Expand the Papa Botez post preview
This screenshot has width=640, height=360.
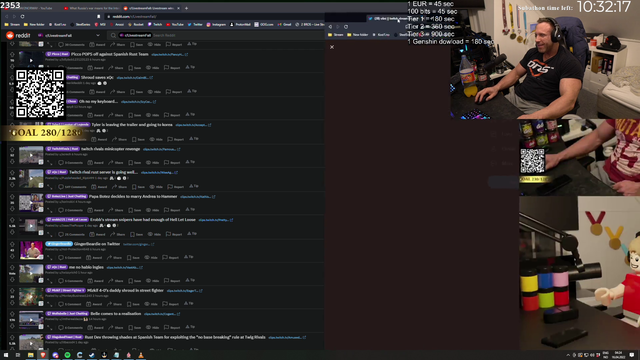coord(49,210)
